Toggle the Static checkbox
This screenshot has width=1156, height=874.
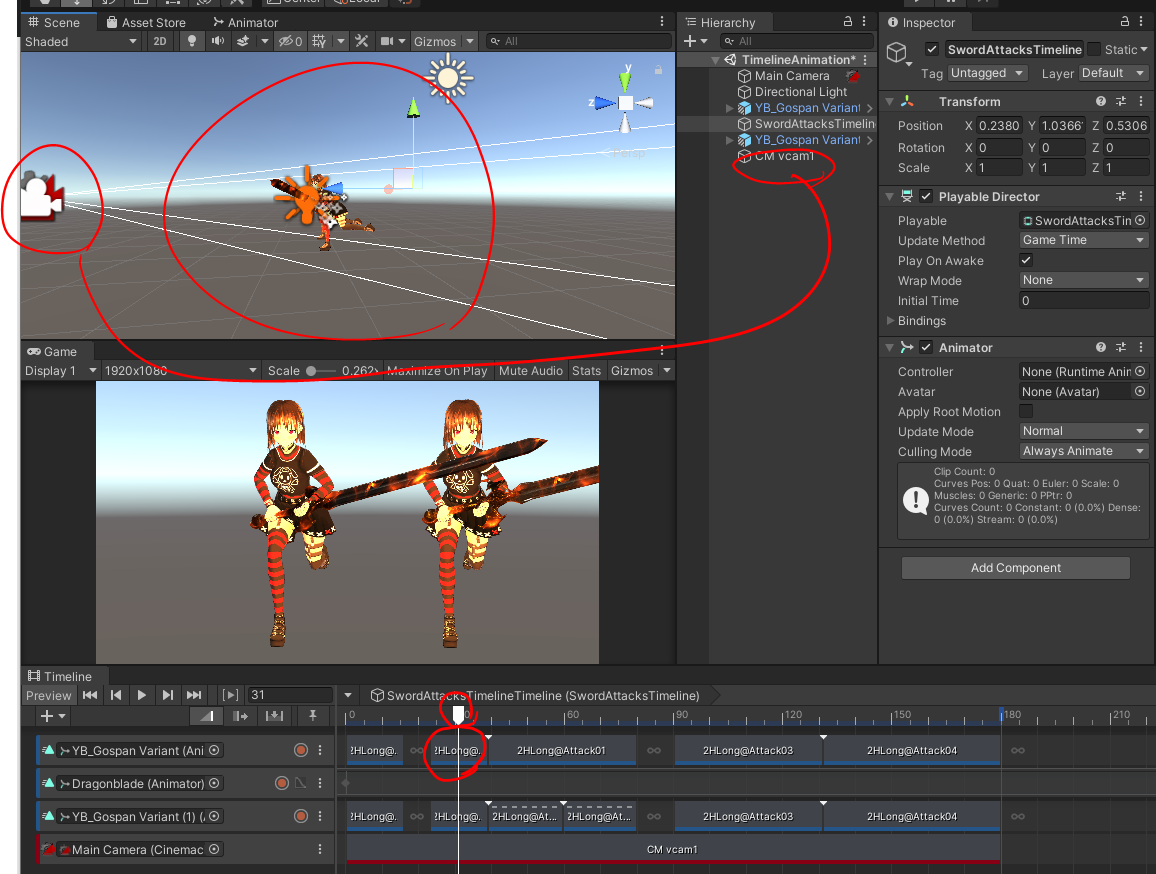coord(1094,49)
